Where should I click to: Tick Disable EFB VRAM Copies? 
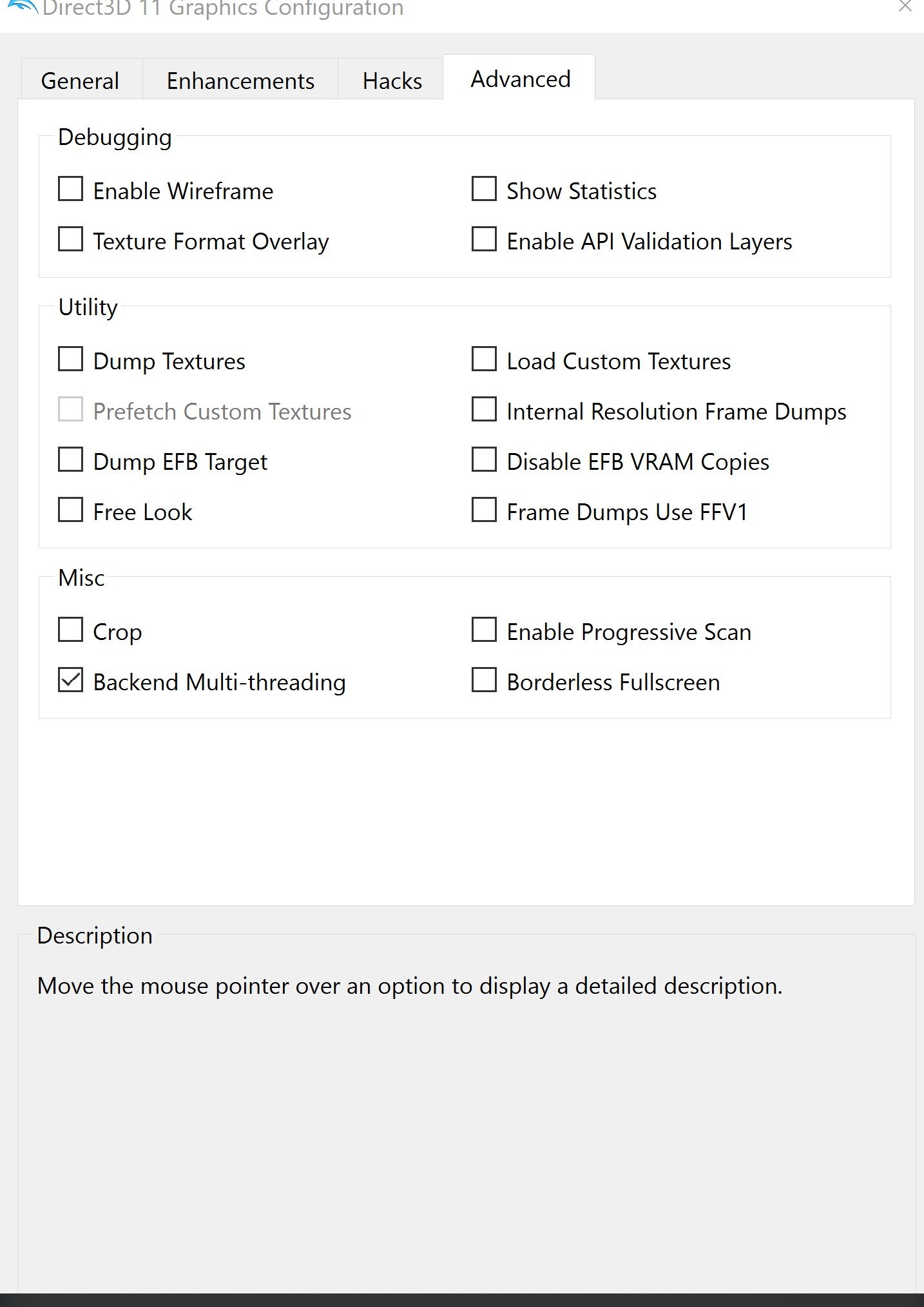pyautogui.click(x=484, y=460)
